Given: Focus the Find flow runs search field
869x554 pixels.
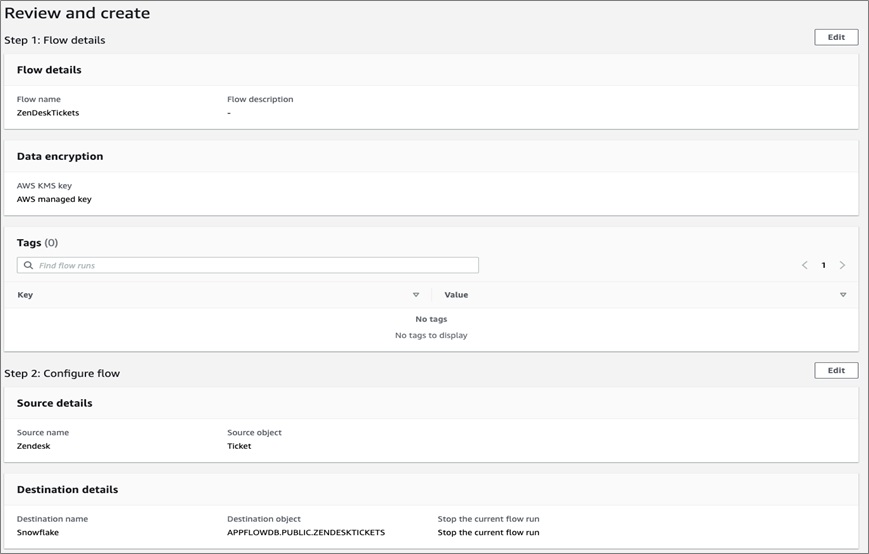Looking at the screenshot, I should click(248, 265).
